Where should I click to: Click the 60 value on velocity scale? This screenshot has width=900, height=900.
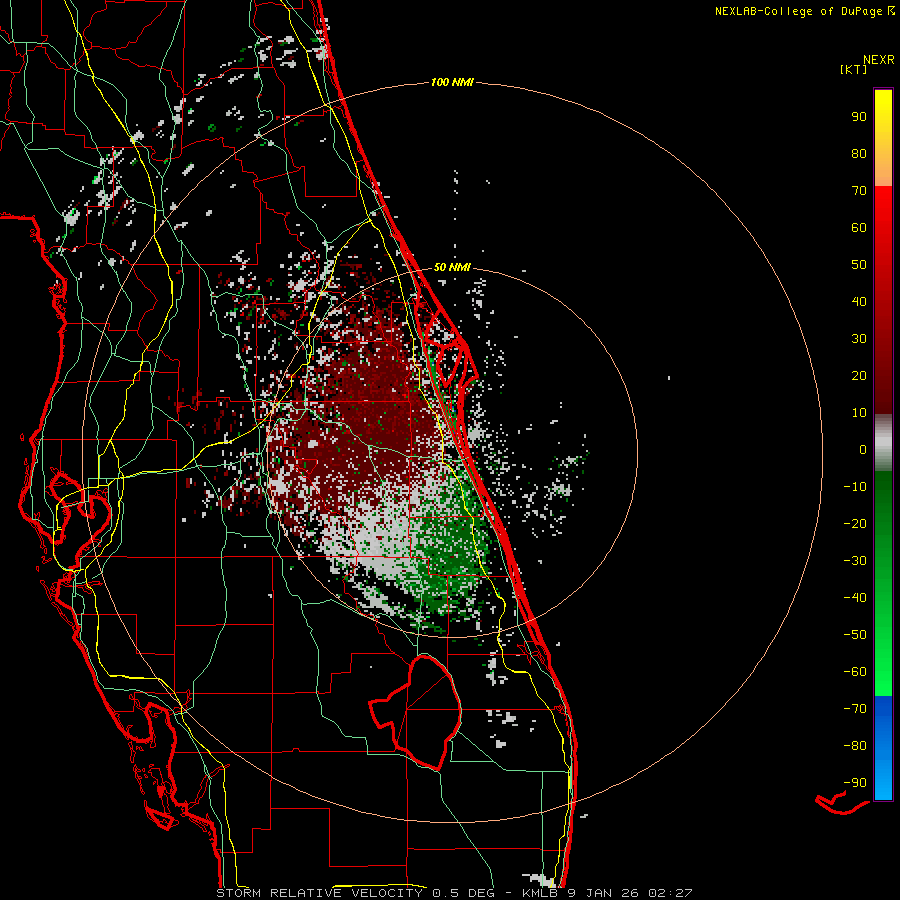[859, 227]
